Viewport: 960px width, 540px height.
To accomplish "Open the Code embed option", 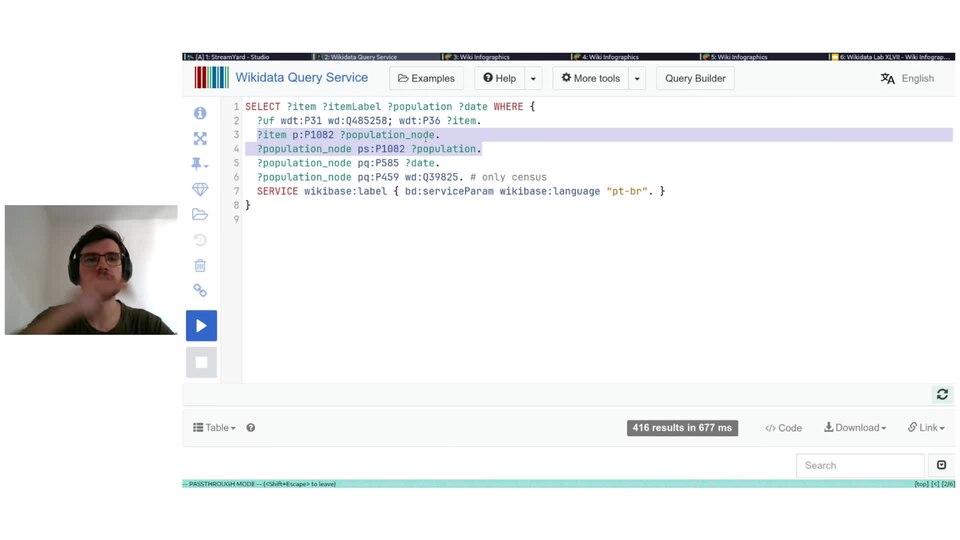I will (783, 428).
